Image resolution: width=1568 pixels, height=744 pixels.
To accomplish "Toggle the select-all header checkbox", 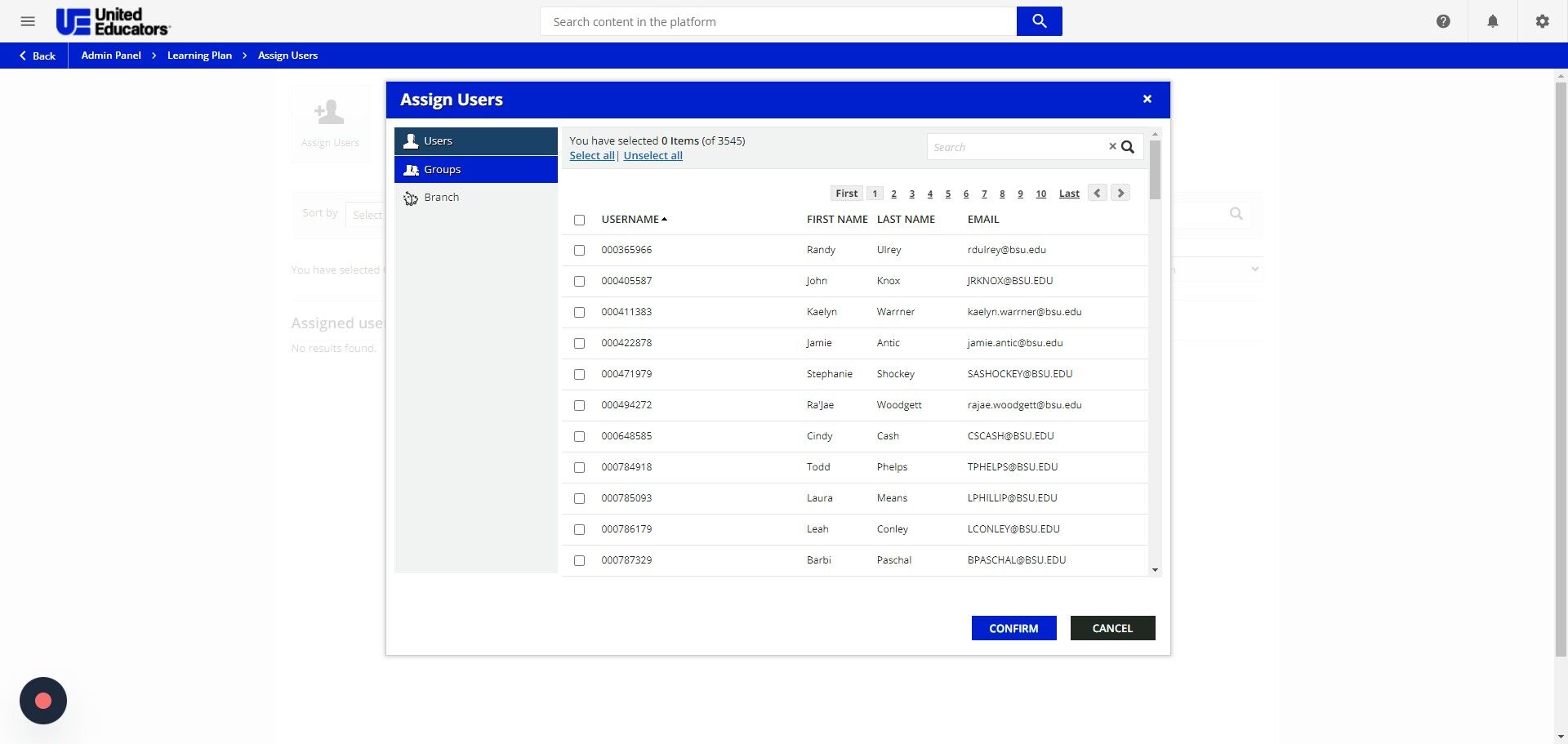I will [579, 220].
